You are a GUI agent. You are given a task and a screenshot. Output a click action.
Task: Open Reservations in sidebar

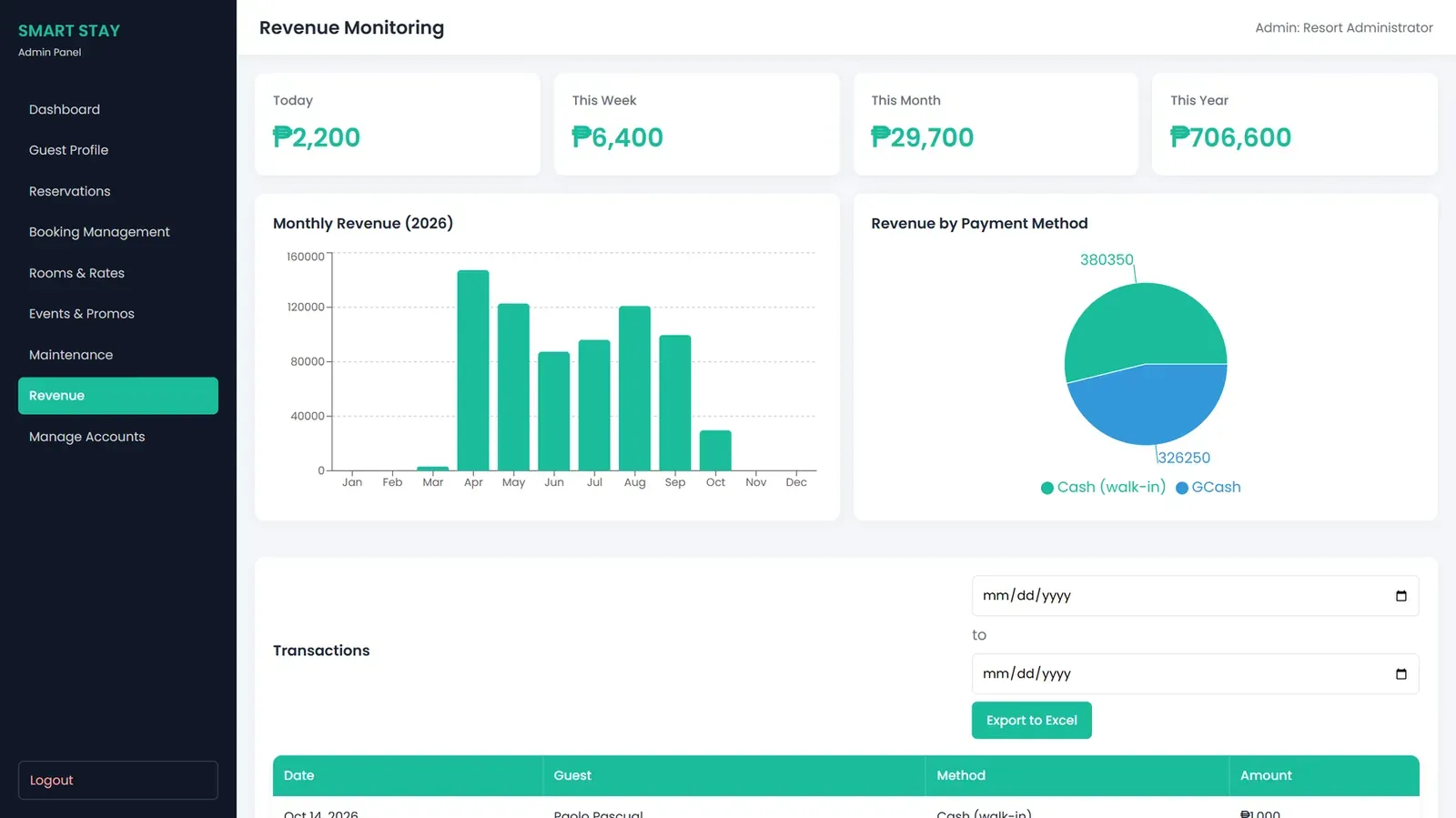pyautogui.click(x=118, y=191)
